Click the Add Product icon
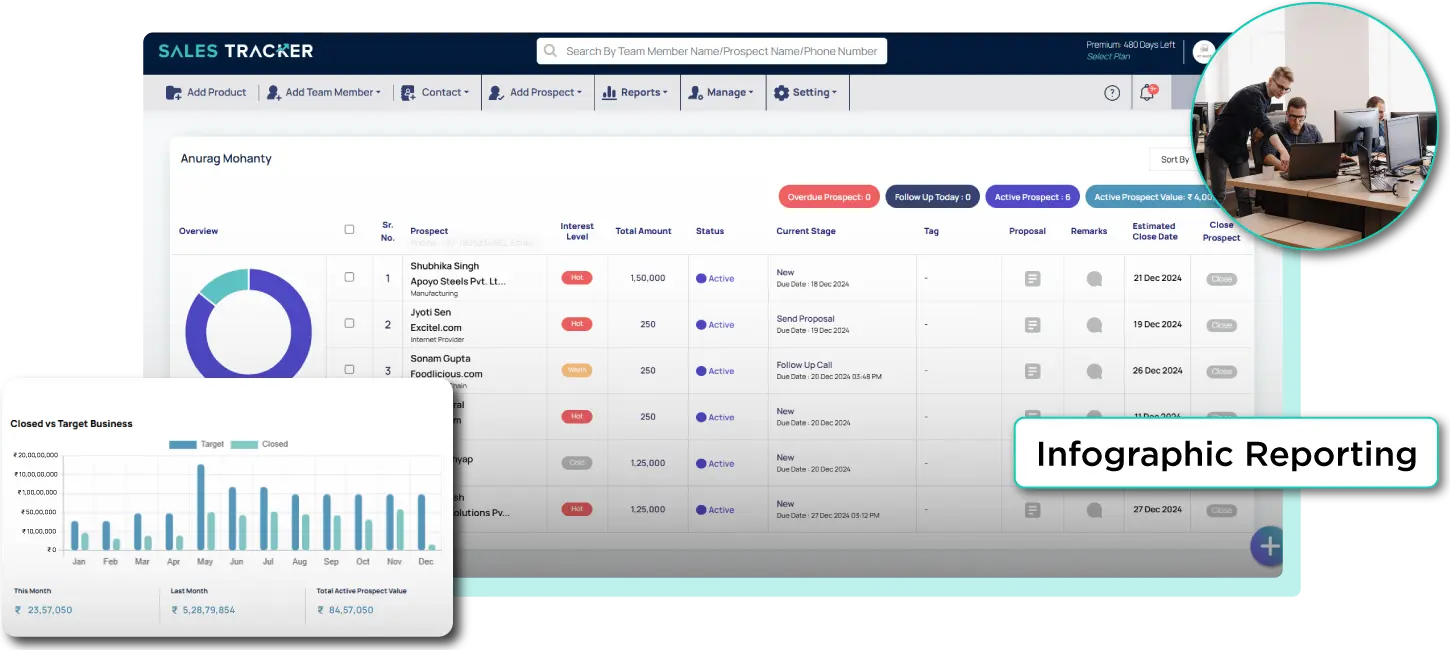The width and height of the screenshot is (1450, 650). [174, 93]
